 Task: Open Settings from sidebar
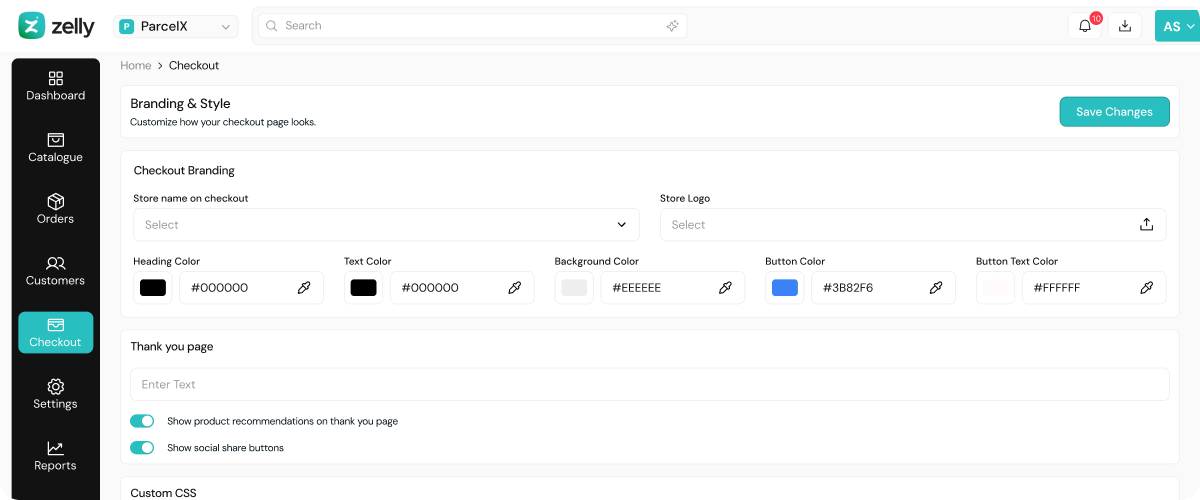(56, 394)
